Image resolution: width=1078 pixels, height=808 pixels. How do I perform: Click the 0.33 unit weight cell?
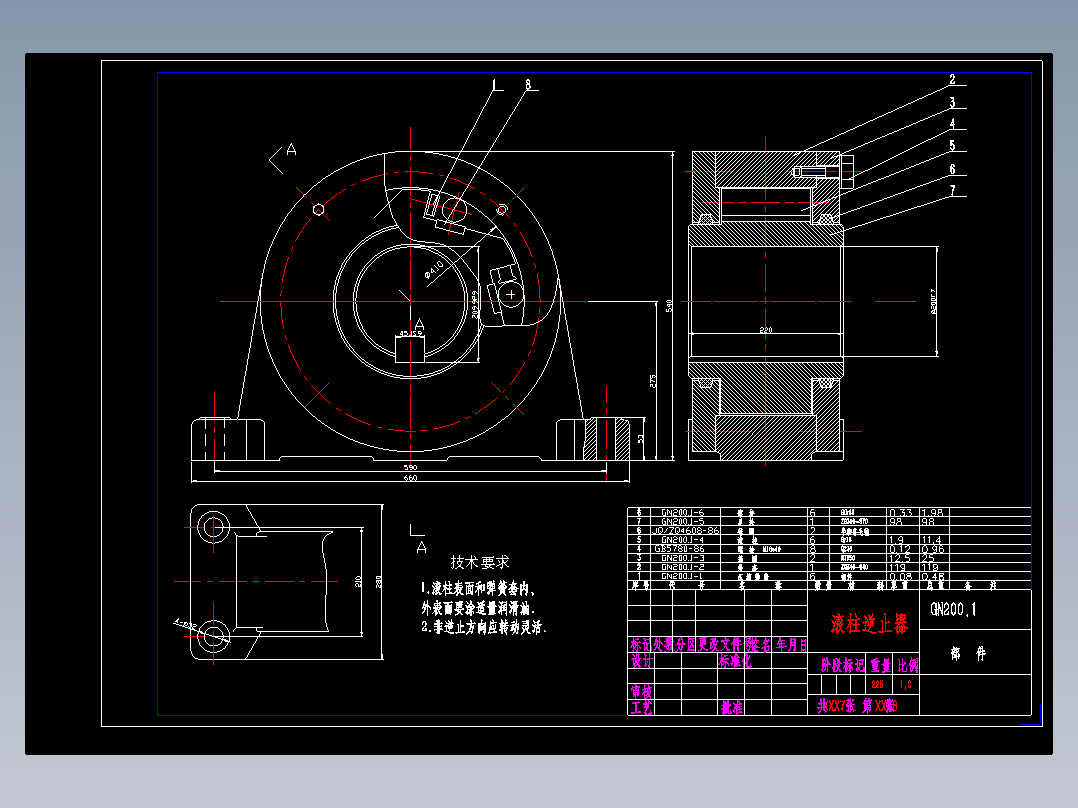(x=901, y=512)
